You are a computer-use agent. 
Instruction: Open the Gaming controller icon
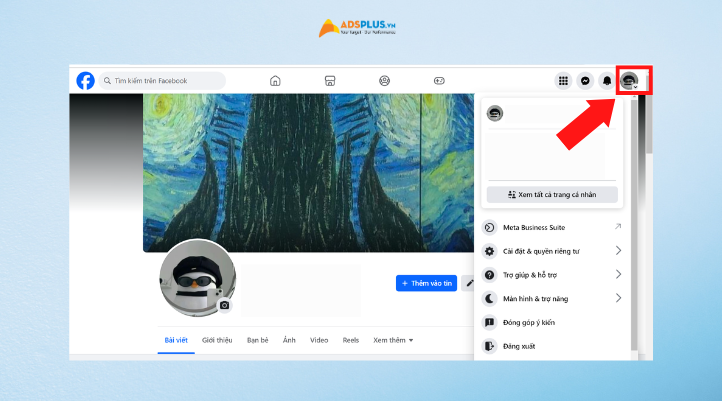tap(439, 81)
